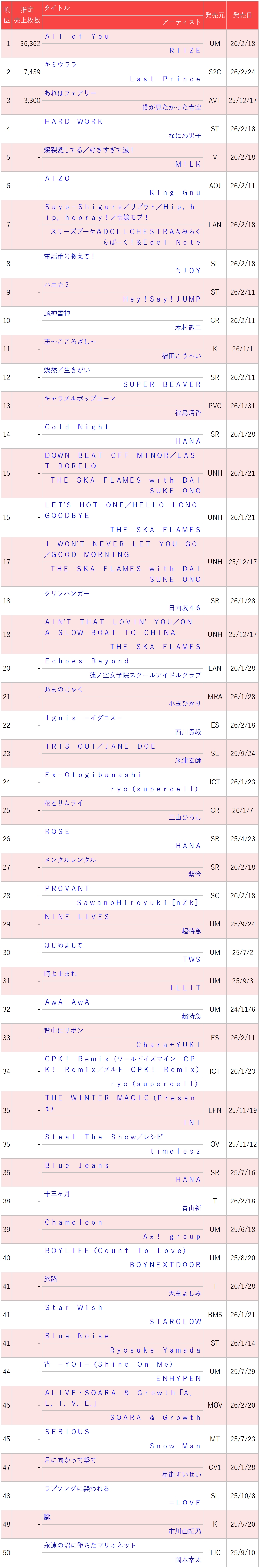Screen dimensions: 260x1568
Task: Open the title HARD WORK entry
Action: coord(74,122)
